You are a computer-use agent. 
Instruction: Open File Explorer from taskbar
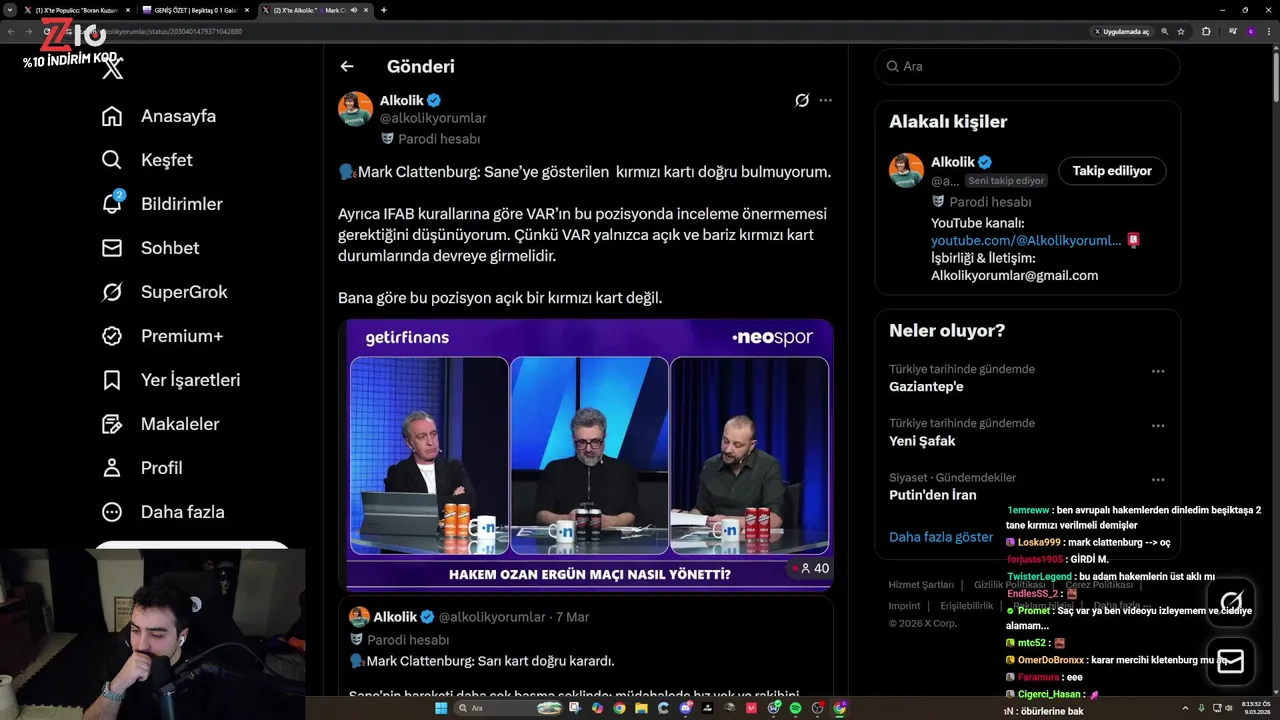pos(642,708)
